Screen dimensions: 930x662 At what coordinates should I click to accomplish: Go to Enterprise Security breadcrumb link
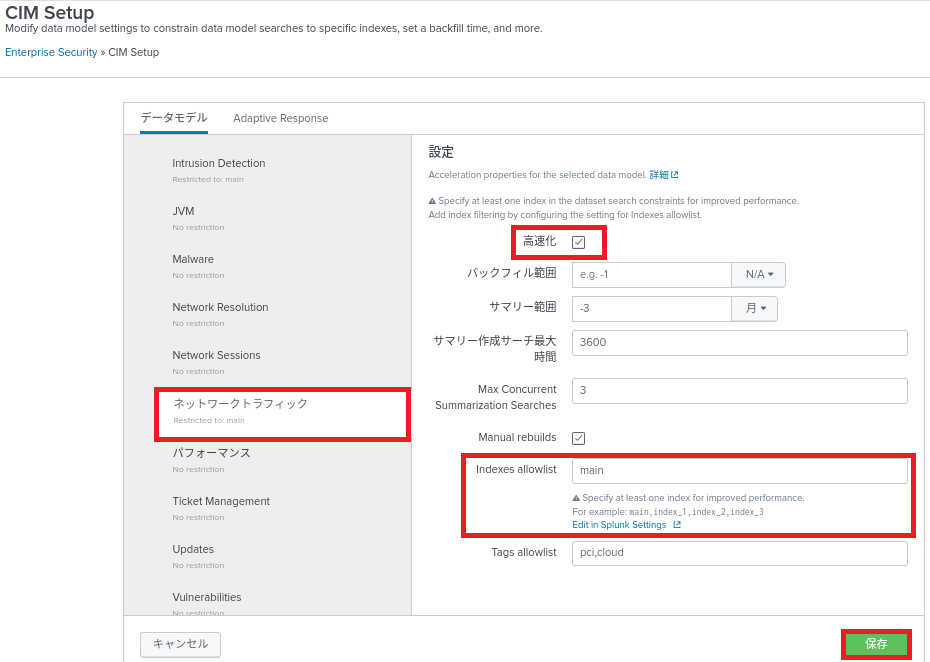pyautogui.click(x=51, y=52)
